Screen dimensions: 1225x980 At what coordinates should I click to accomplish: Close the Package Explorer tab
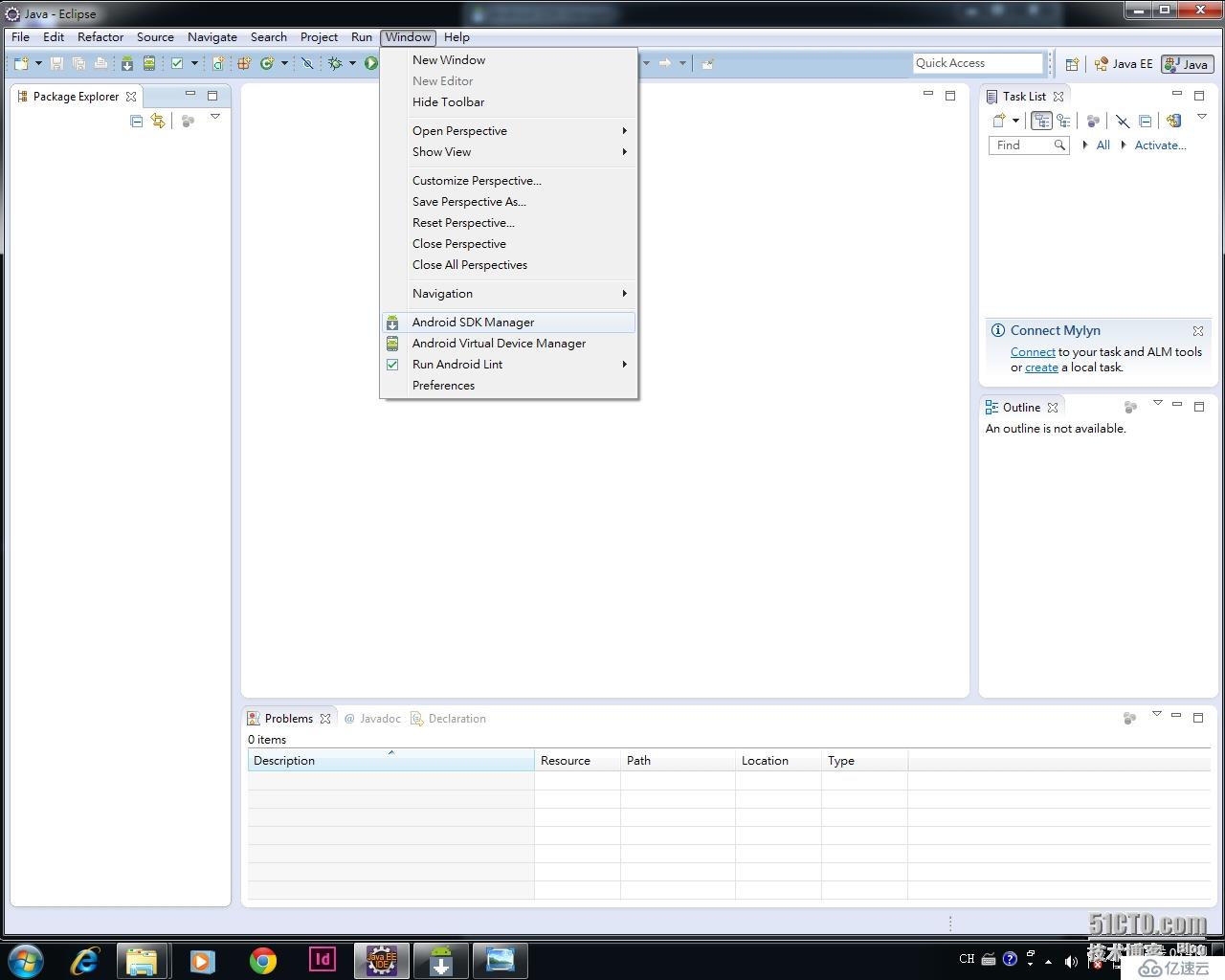pos(131,97)
